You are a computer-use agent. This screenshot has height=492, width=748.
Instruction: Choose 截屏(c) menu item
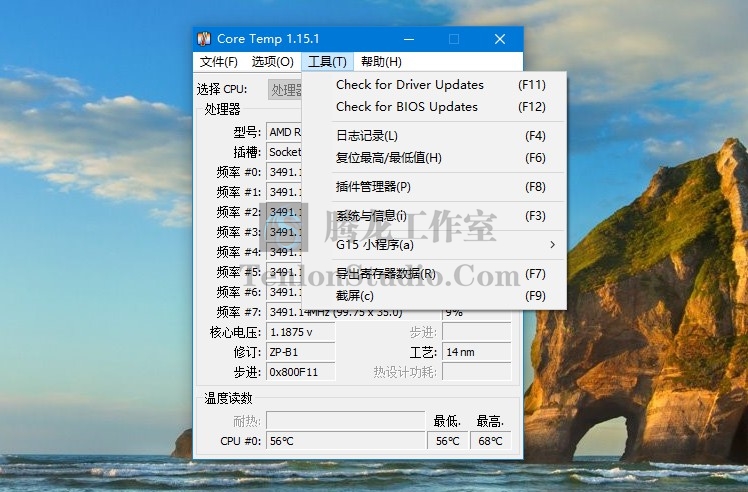[x=434, y=296]
